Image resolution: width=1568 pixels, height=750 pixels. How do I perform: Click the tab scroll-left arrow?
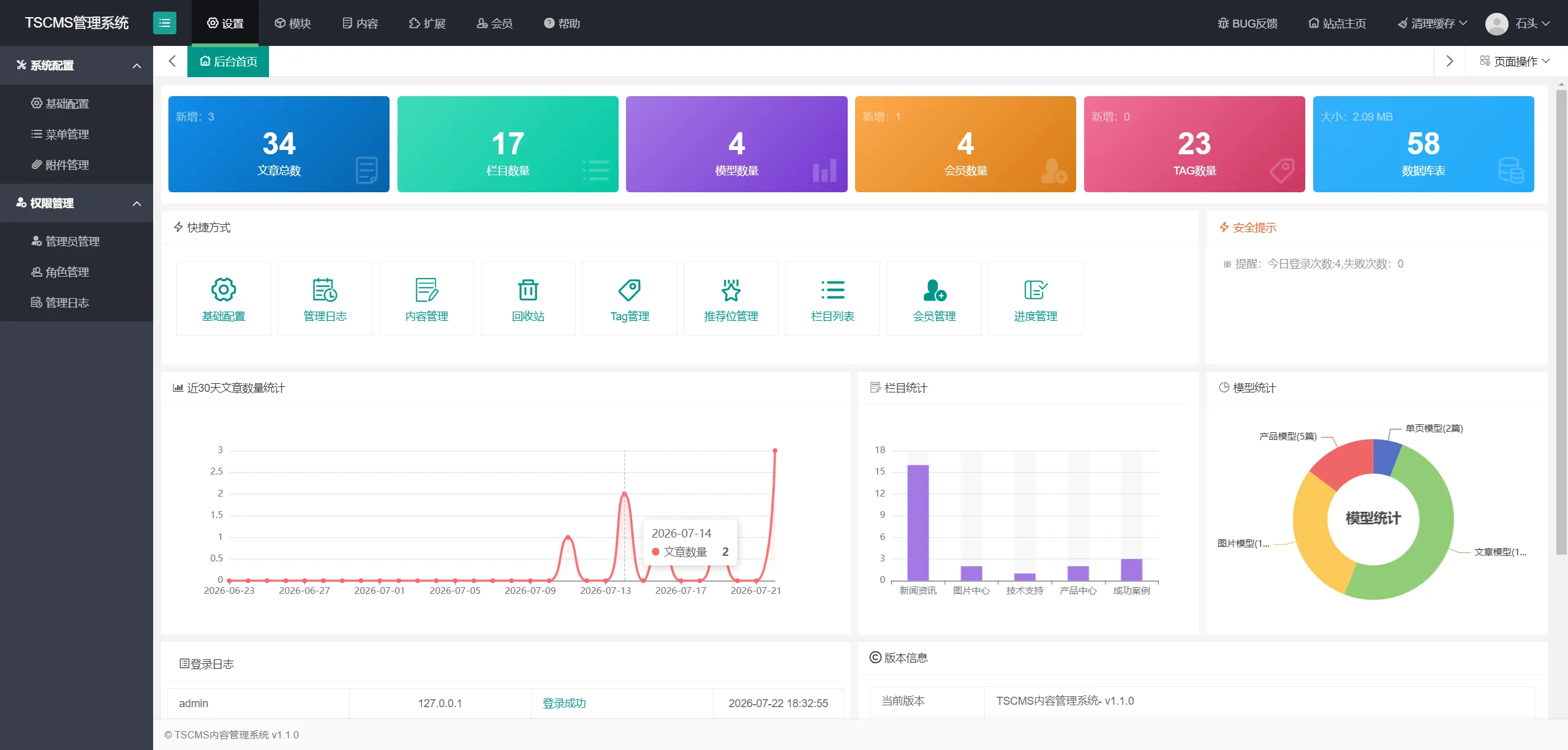point(172,61)
